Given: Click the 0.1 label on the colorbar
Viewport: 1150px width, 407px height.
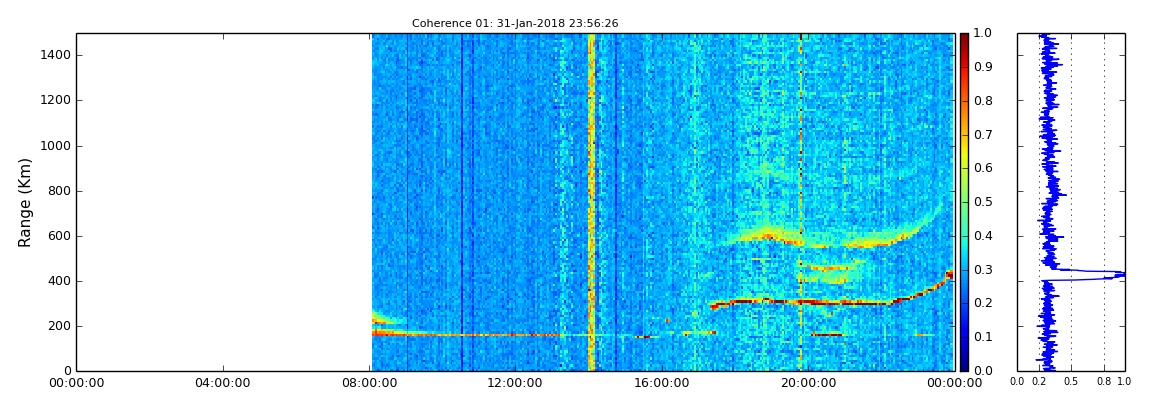Looking at the screenshot, I should 982,337.
